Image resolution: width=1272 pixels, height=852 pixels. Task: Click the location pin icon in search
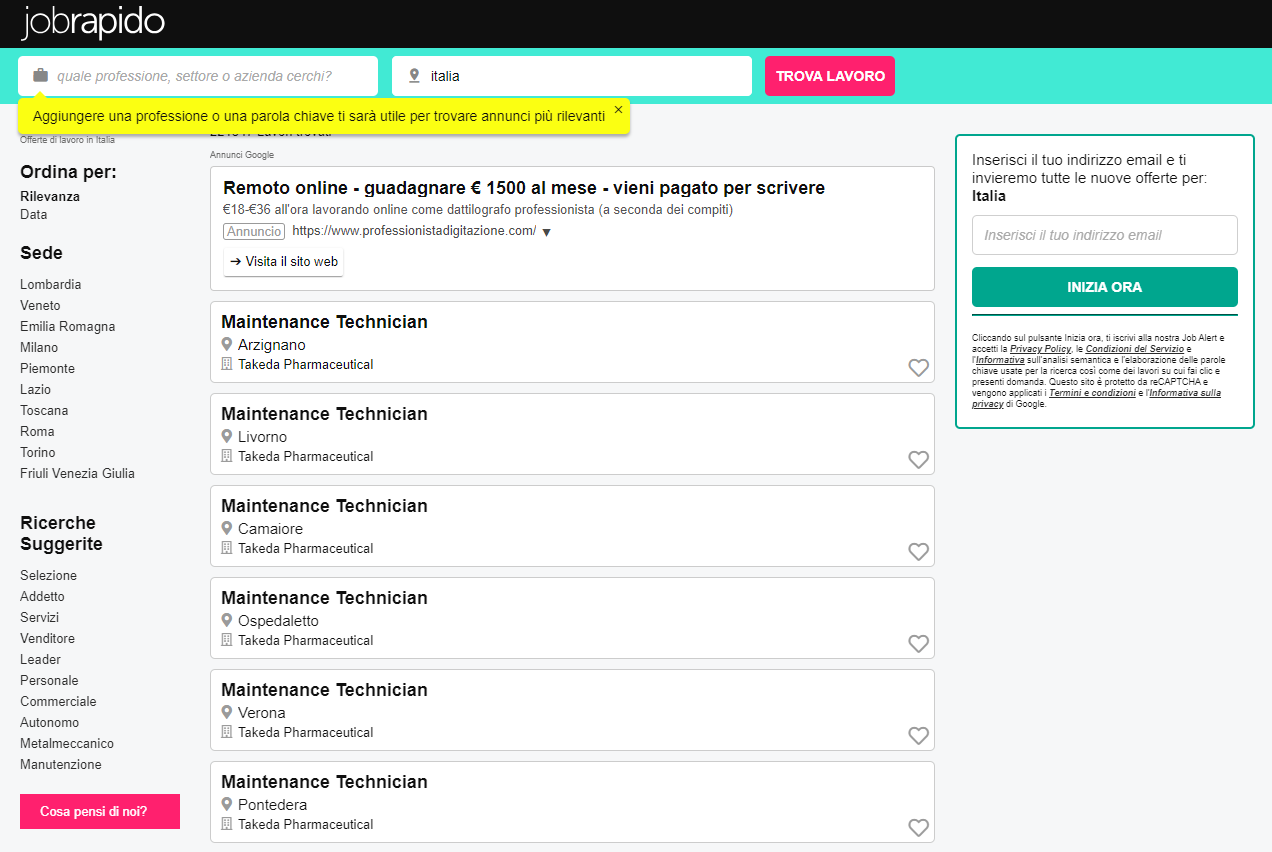click(414, 76)
